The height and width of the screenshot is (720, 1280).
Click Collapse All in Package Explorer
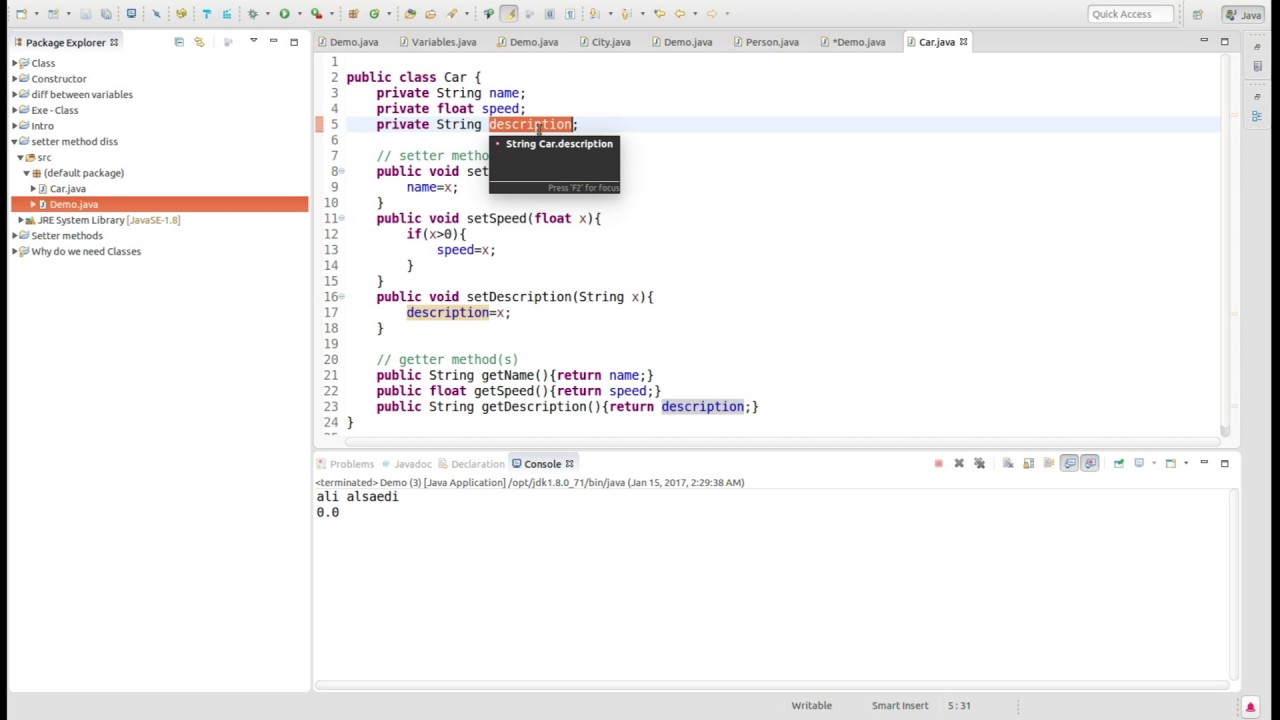(x=179, y=42)
